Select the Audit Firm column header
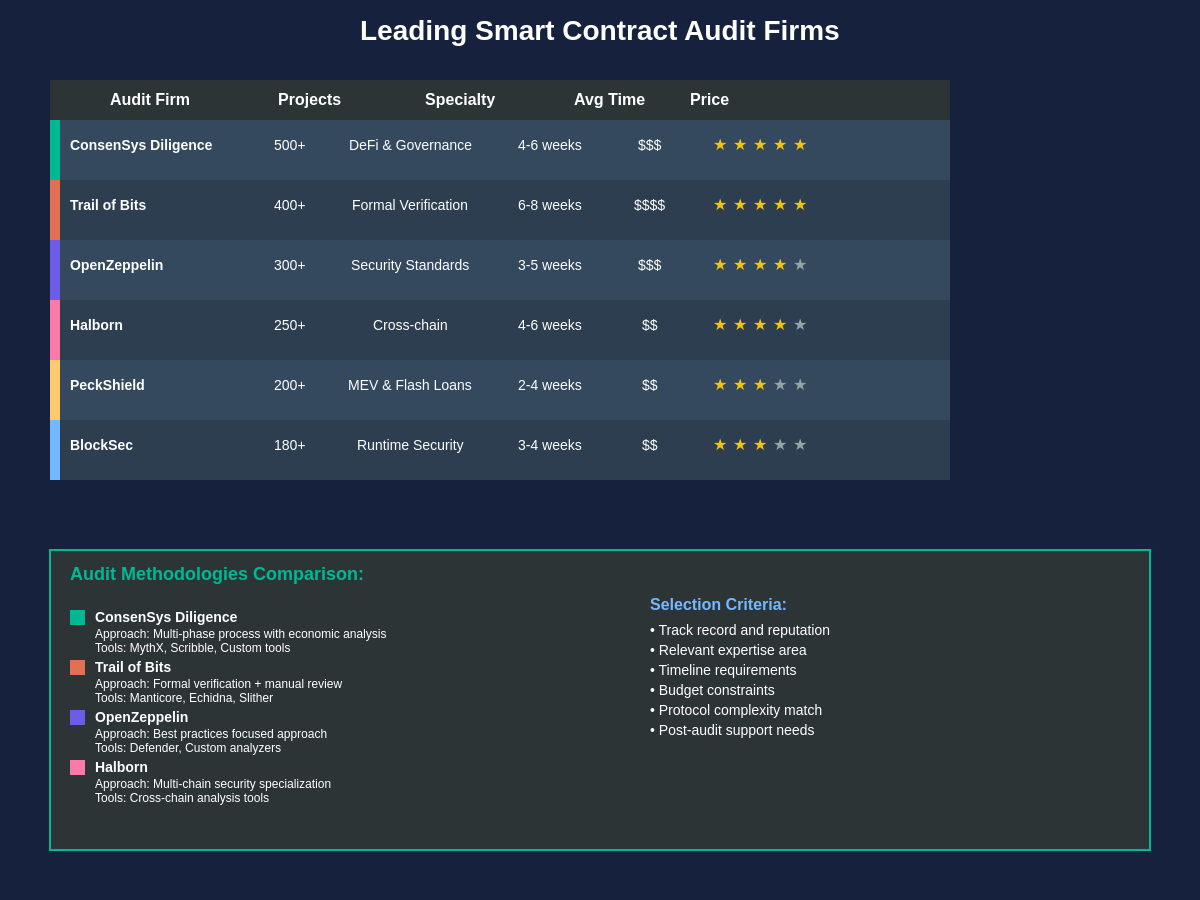 (150, 100)
